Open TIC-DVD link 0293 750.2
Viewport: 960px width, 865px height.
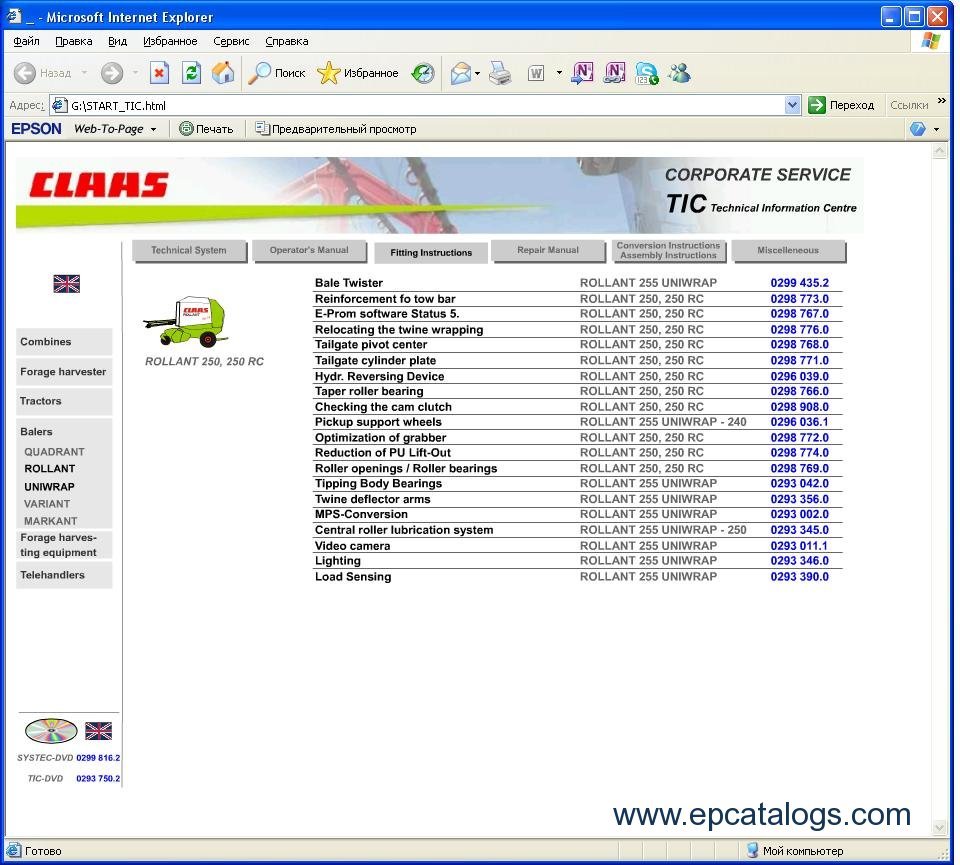(98, 779)
